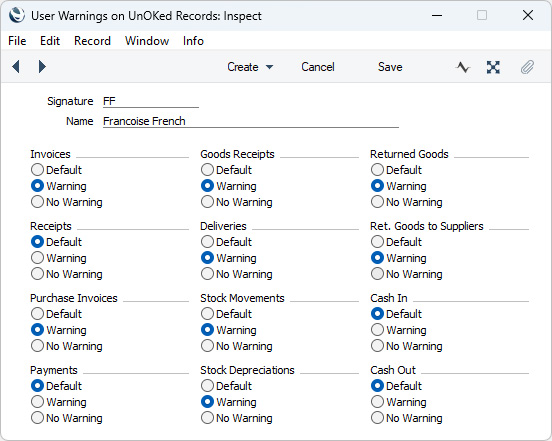Click the Name field Francoise French
The height and width of the screenshot is (441, 552).
(x=251, y=121)
